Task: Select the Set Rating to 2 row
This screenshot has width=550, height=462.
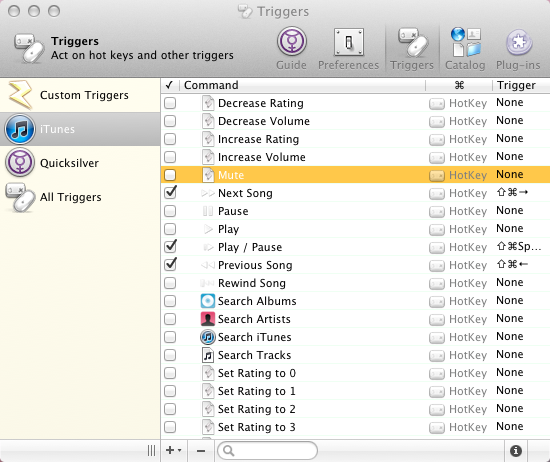Action: click(355, 409)
